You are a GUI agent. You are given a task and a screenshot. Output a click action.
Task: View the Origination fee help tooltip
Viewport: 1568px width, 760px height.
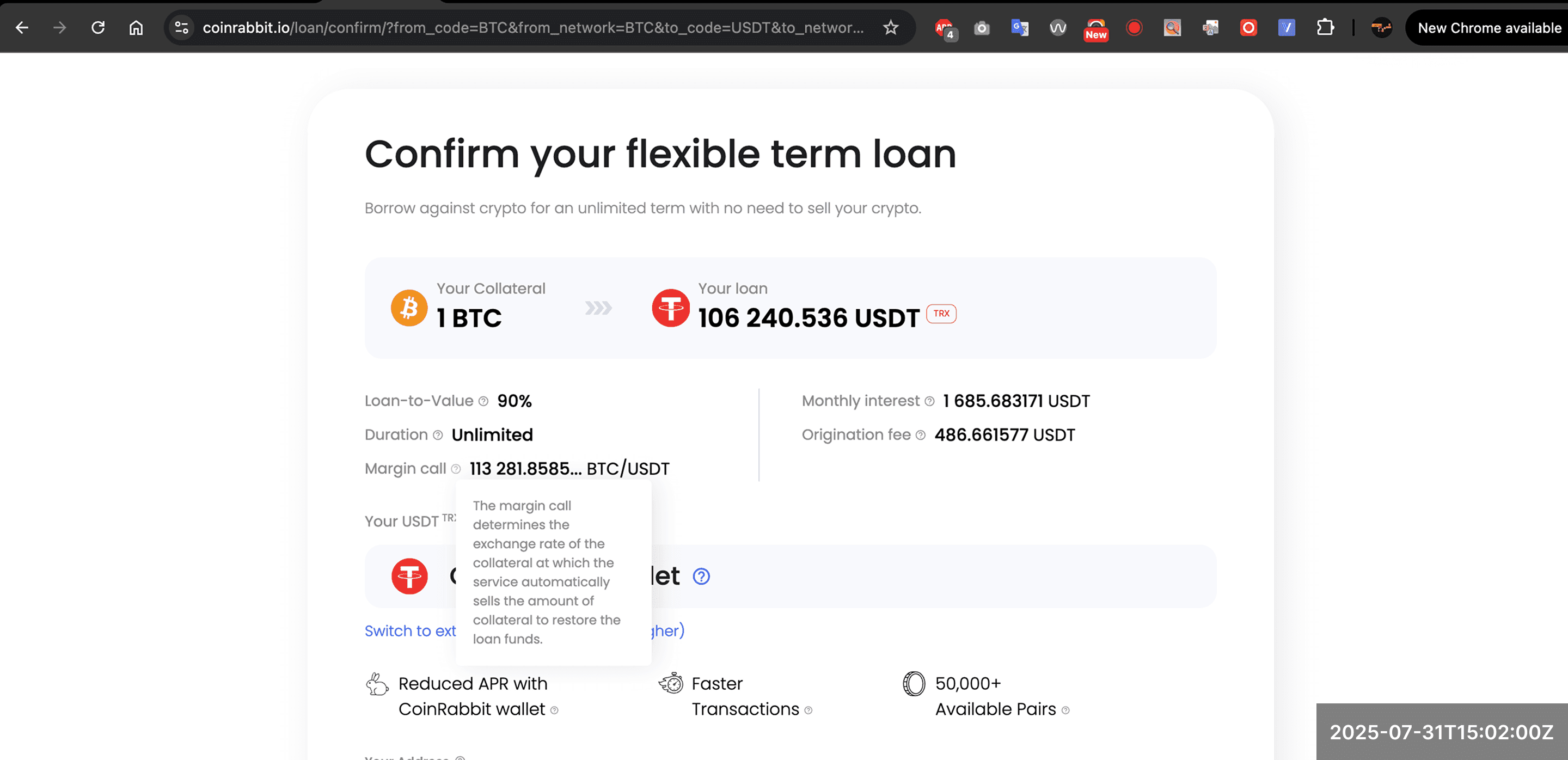pyautogui.click(x=919, y=434)
